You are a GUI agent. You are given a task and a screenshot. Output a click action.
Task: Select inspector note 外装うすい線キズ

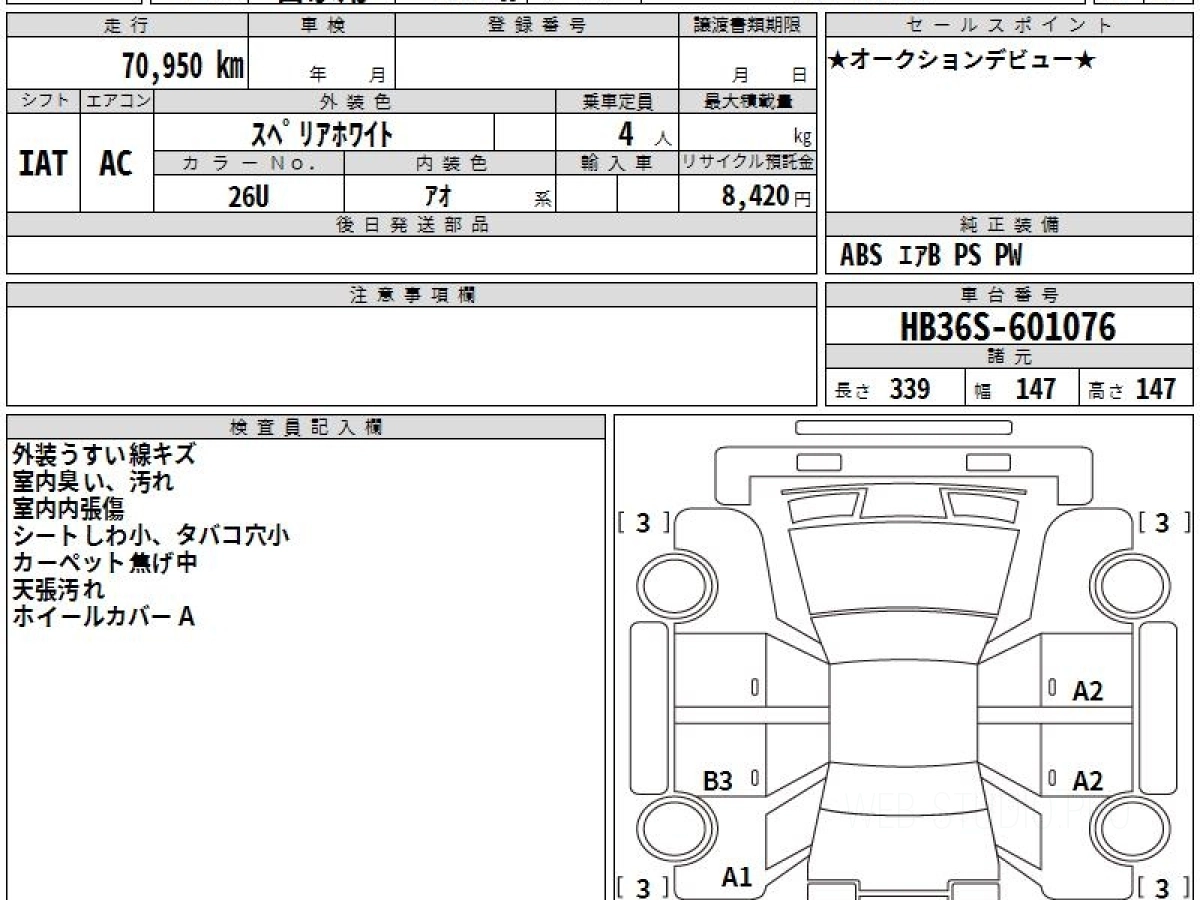(x=103, y=455)
